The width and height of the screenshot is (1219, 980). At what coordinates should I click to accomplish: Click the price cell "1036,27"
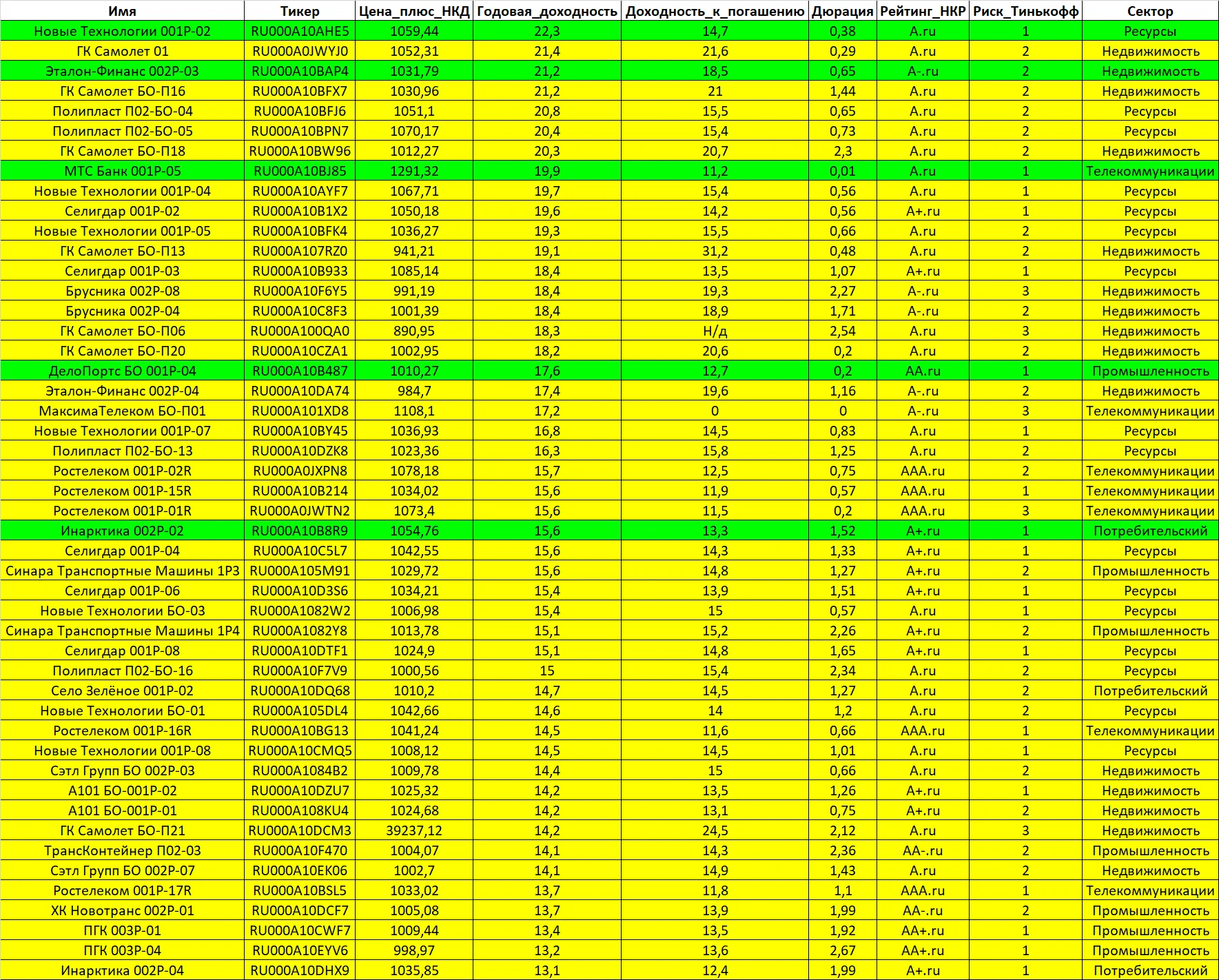(414, 231)
